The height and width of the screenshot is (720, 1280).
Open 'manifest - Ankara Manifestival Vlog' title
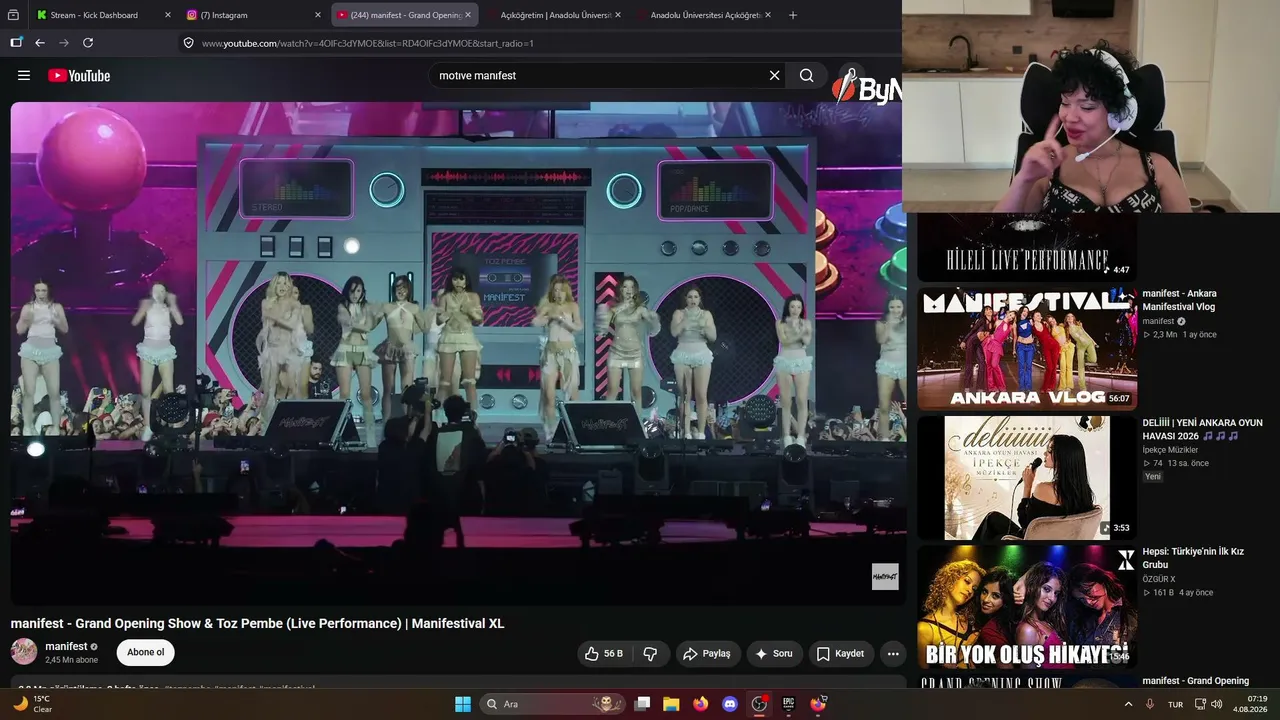click(1180, 300)
